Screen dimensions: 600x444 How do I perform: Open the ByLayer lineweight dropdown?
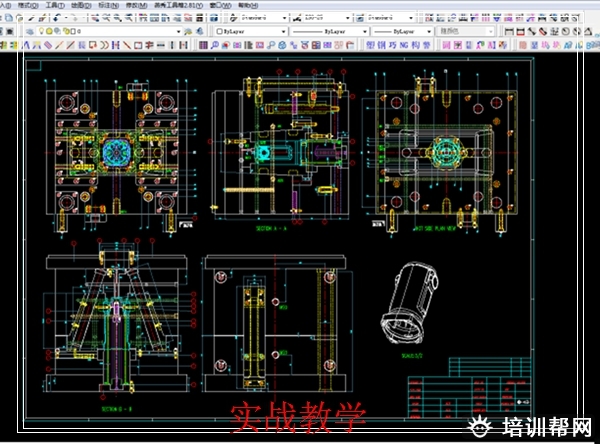click(431, 31)
